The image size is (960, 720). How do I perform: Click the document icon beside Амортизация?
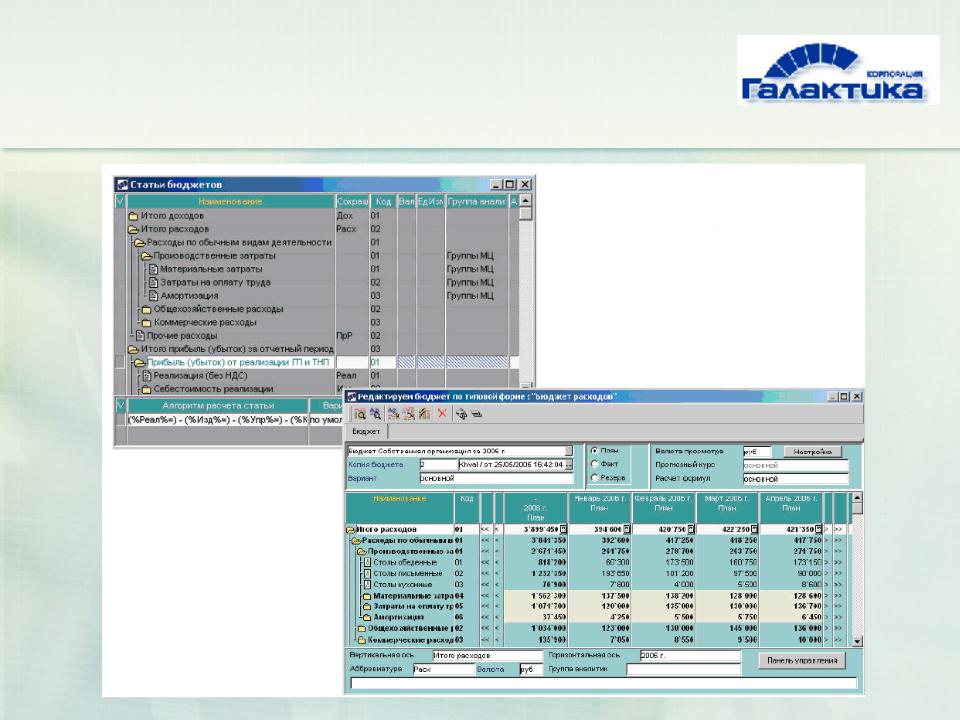coord(154,296)
